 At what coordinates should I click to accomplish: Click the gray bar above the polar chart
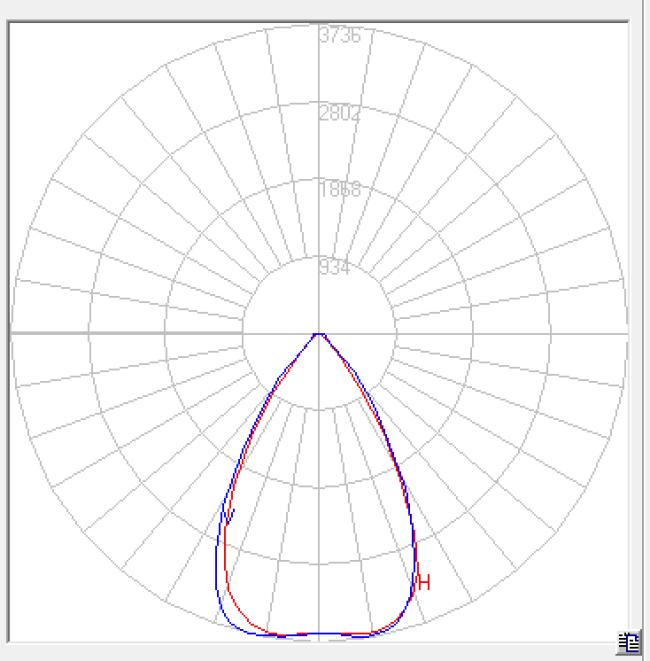320,9
